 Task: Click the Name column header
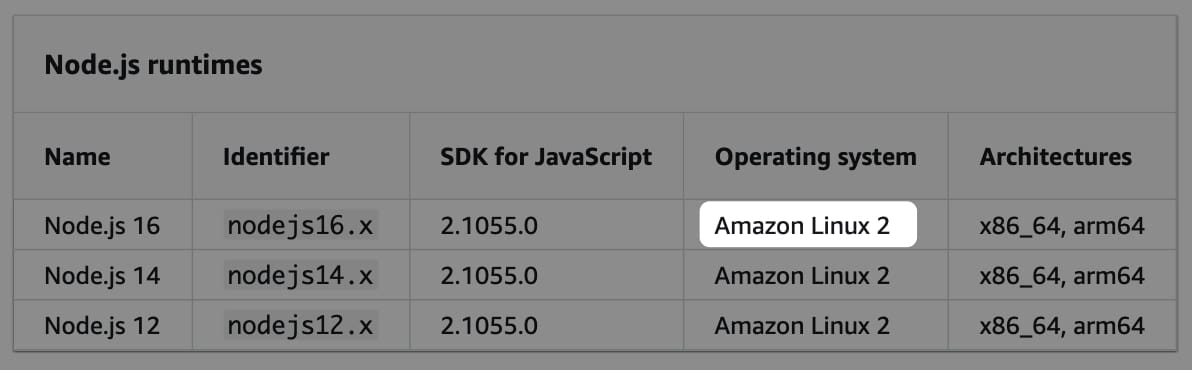(x=78, y=157)
